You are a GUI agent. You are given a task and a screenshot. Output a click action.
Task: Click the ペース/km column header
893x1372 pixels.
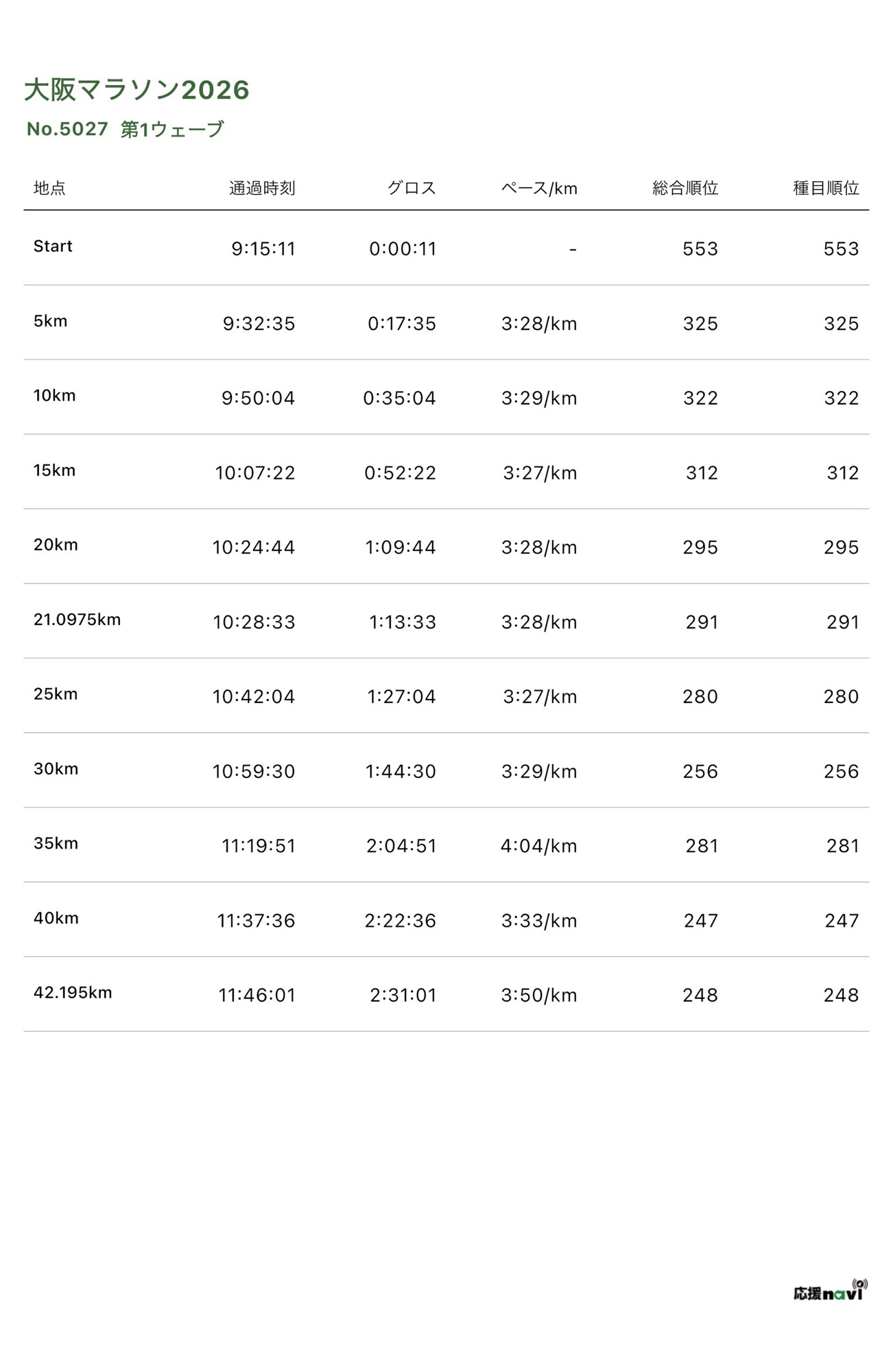pos(539,188)
